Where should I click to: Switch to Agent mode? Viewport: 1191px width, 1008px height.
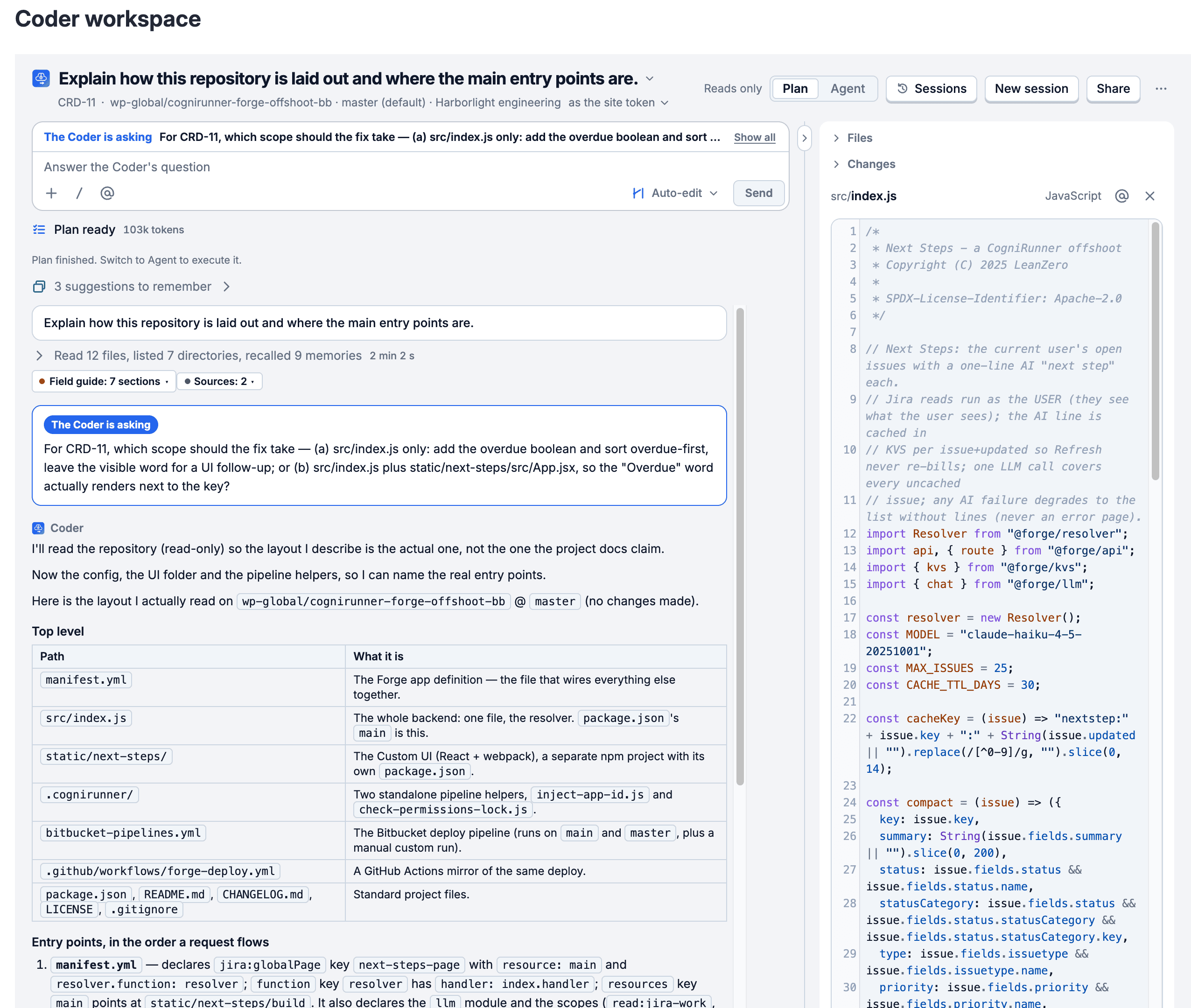pyautogui.click(x=848, y=89)
